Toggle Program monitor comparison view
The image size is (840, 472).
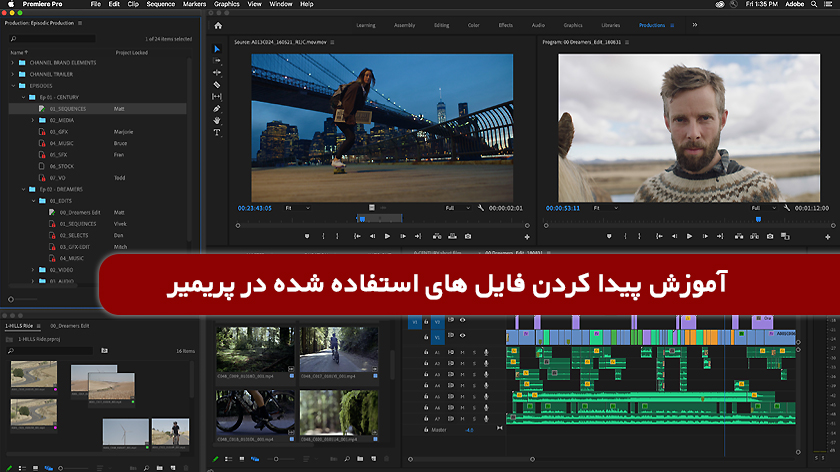click(x=785, y=236)
